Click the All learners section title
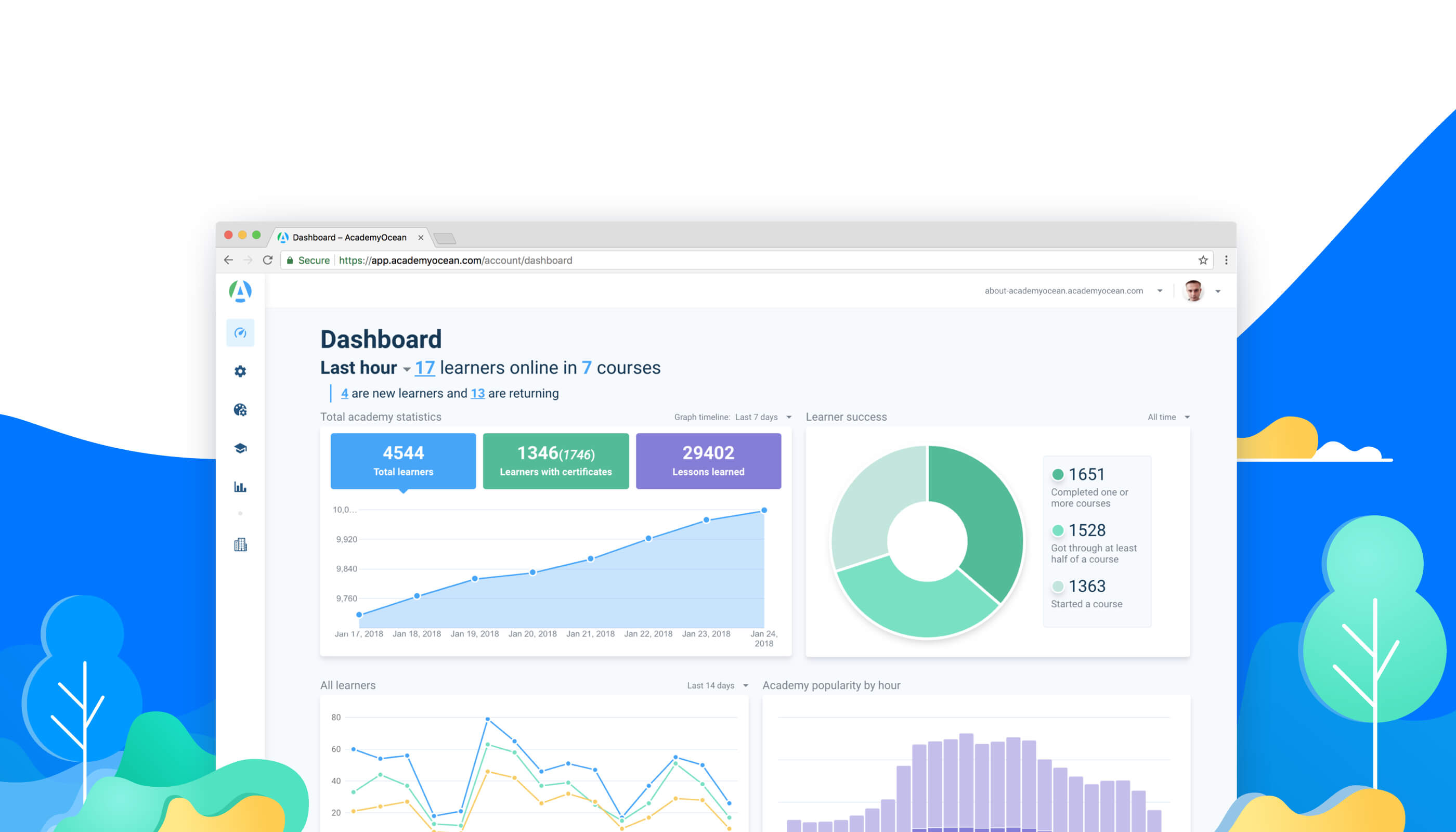1456x832 pixels. click(x=348, y=685)
